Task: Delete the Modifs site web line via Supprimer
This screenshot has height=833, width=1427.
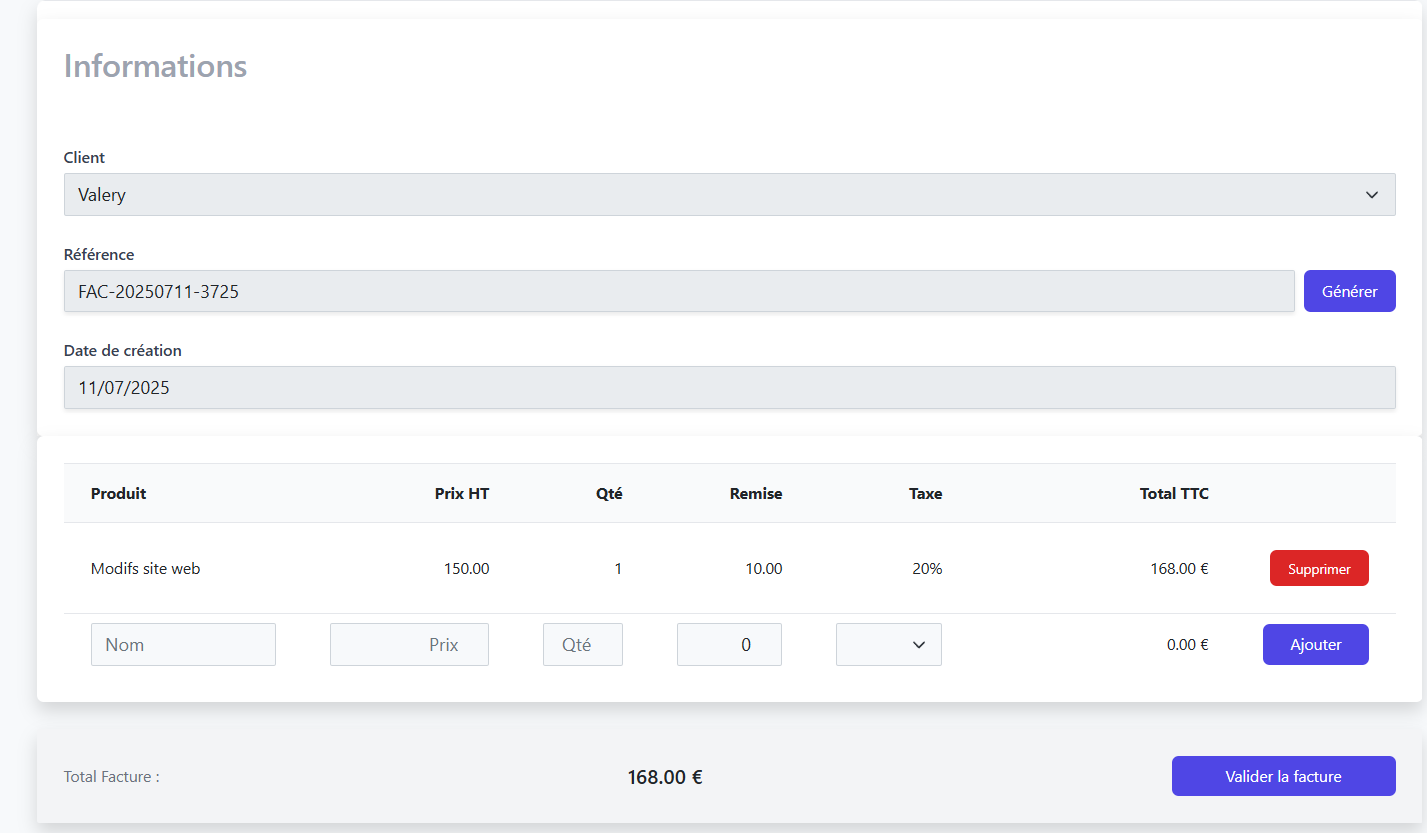Action: pyautogui.click(x=1318, y=569)
